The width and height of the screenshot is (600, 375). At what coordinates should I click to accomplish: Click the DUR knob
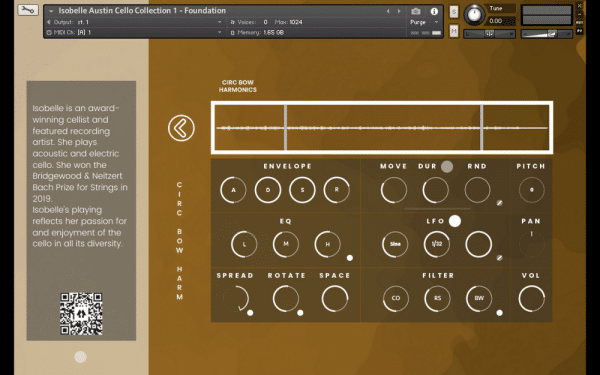435,190
